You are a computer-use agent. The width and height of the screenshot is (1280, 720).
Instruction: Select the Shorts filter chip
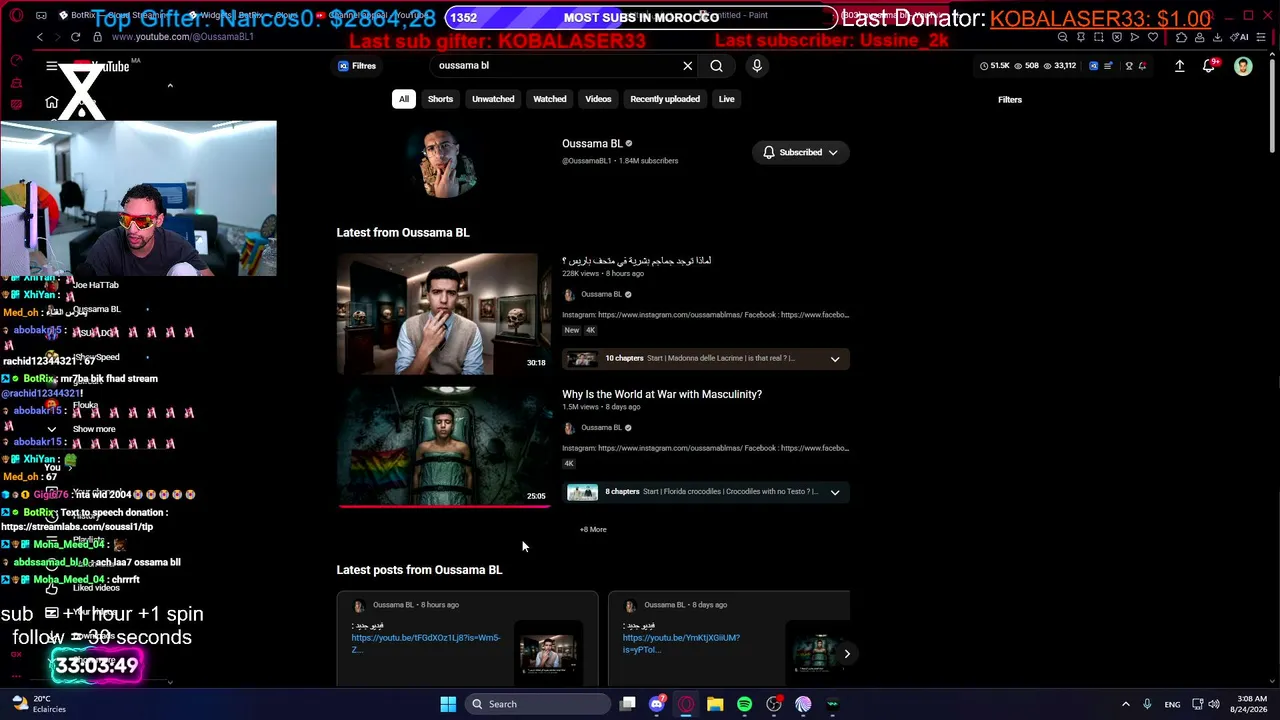pos(440,99)
